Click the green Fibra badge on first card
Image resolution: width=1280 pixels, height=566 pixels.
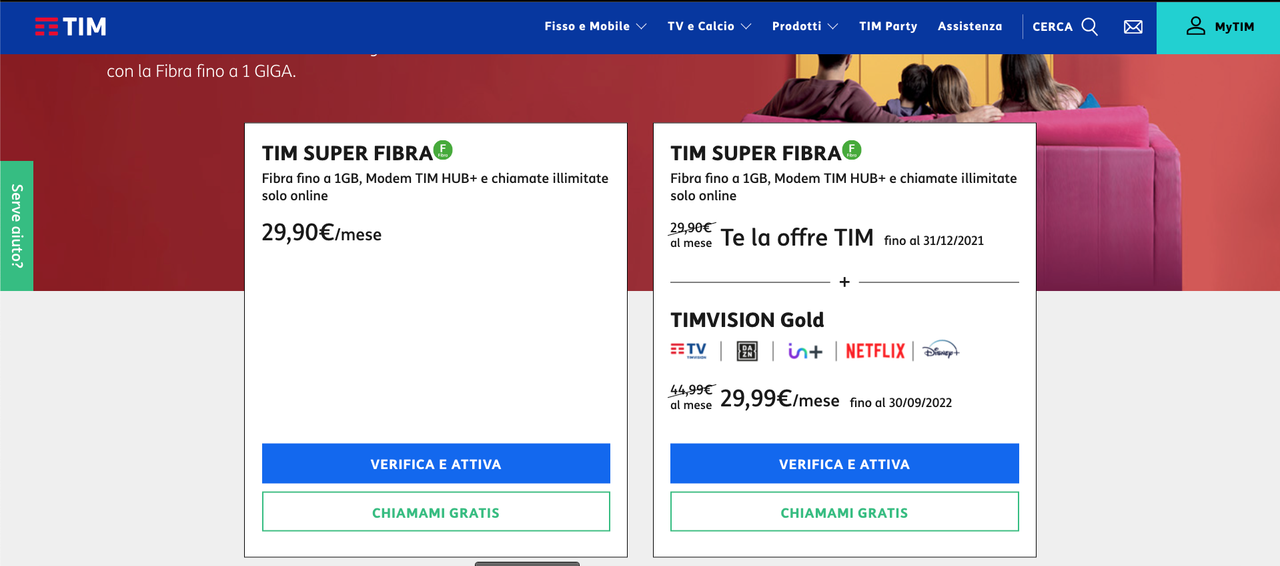(443, 150)
